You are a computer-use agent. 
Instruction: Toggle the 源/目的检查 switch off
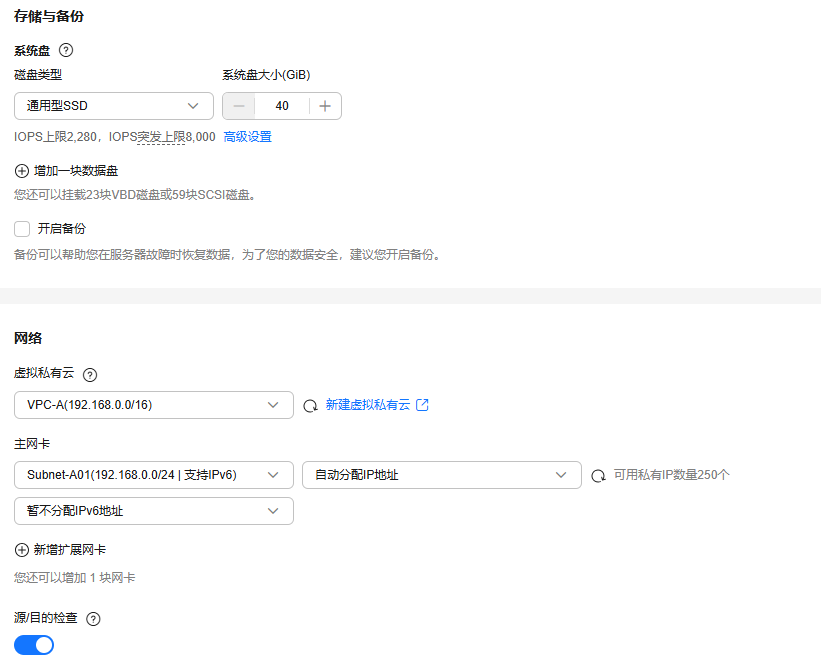34,645
